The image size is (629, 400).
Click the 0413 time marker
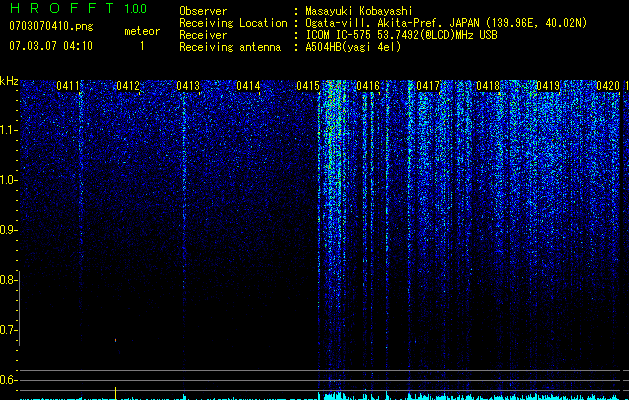[188, 86]
